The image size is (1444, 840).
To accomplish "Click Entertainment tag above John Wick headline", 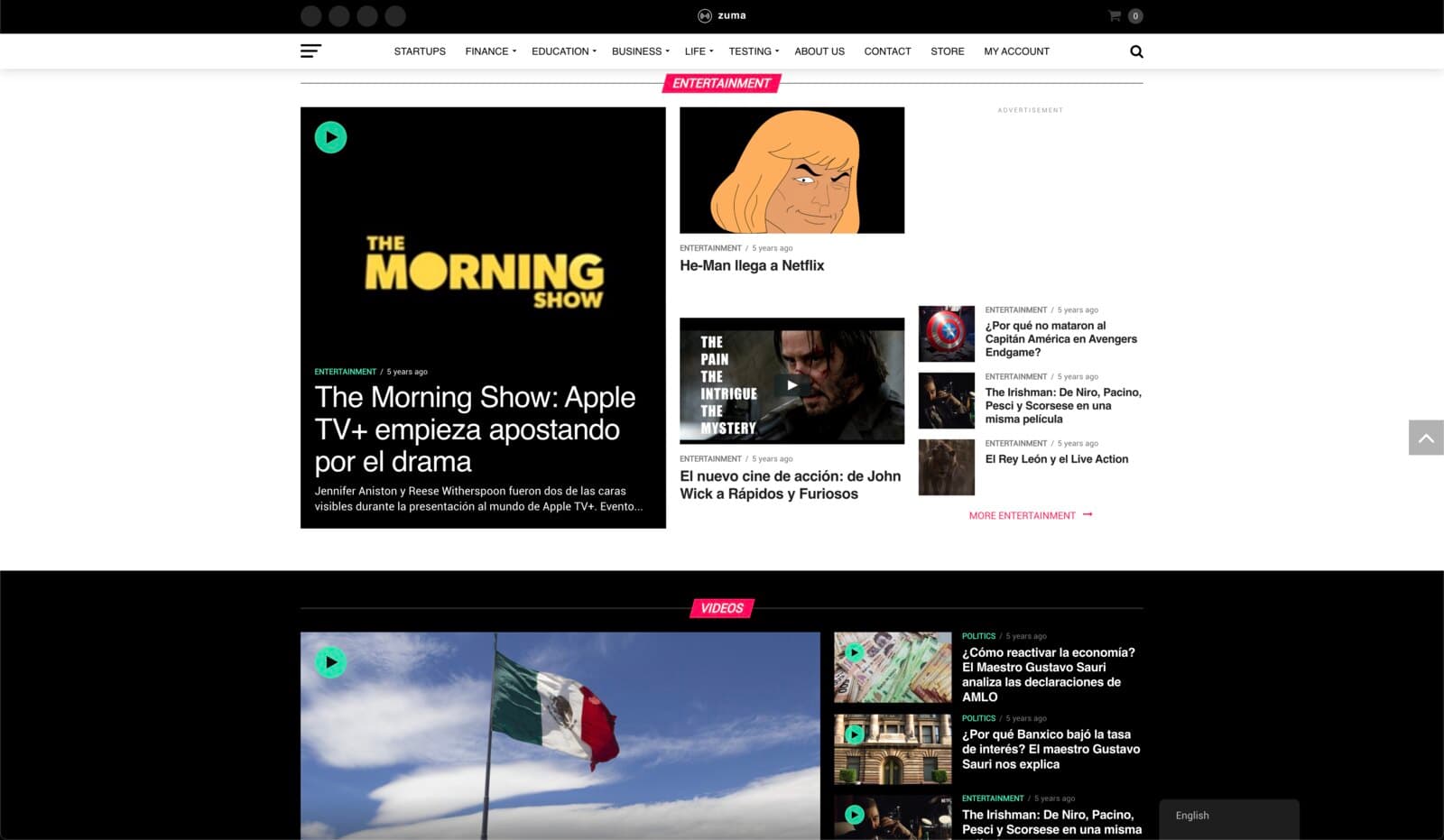I will pos(710,459).
